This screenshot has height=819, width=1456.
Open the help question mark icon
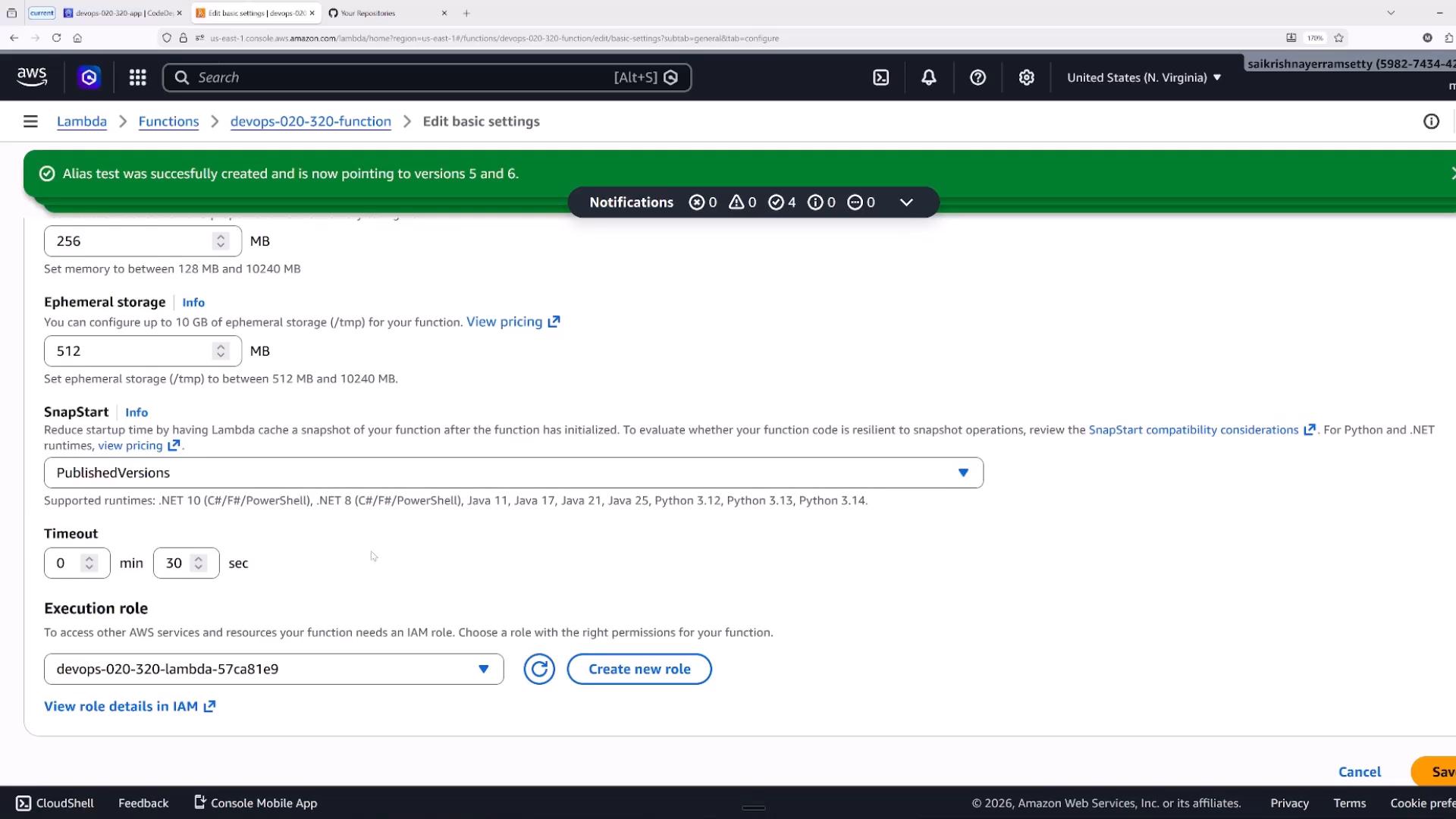tap(977, 77)
